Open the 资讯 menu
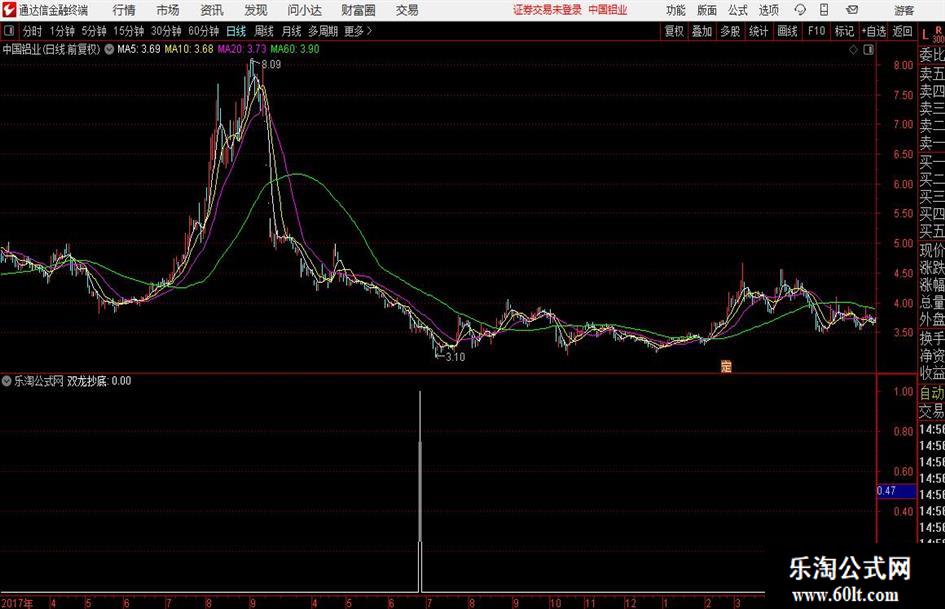The height and width of the screenshot is (609, 945). click(212, 10)
